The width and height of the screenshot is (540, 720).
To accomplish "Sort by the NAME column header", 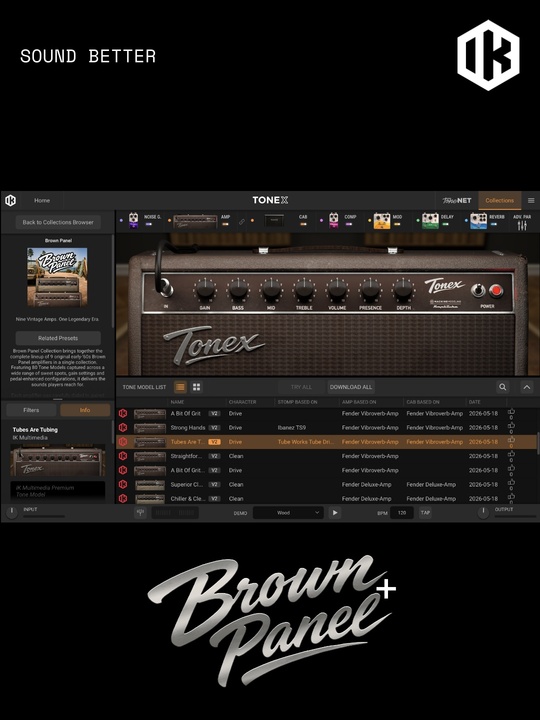I will [x=177, y=402].
